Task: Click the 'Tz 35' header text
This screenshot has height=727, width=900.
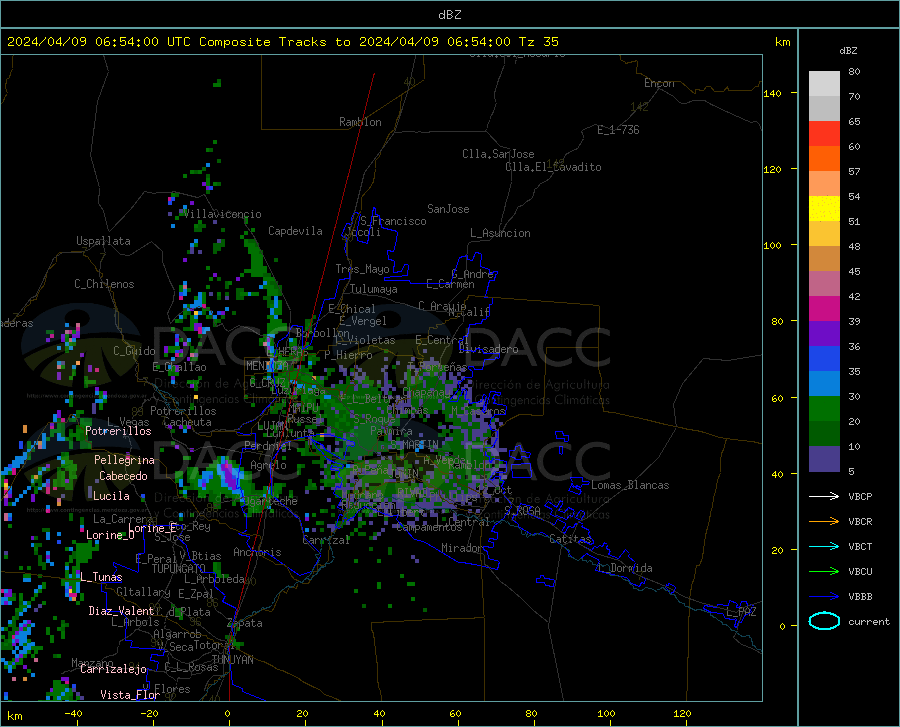Action: pos(538,42)
